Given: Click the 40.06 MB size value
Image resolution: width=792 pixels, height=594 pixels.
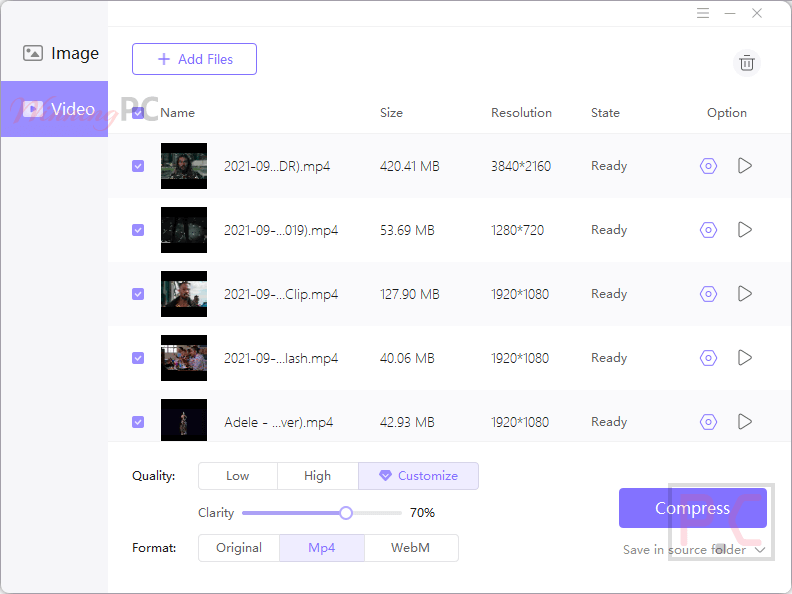Looking at the screenshot, I should click(x=407, y=358).
